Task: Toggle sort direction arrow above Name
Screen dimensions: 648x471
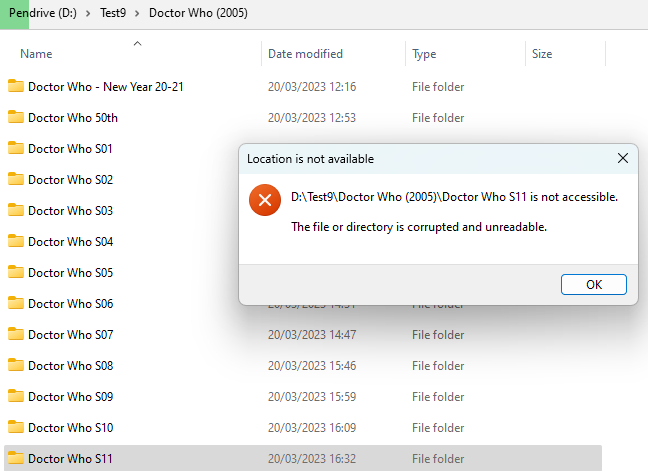Action: pyautogui.click(x=138, y=43)
